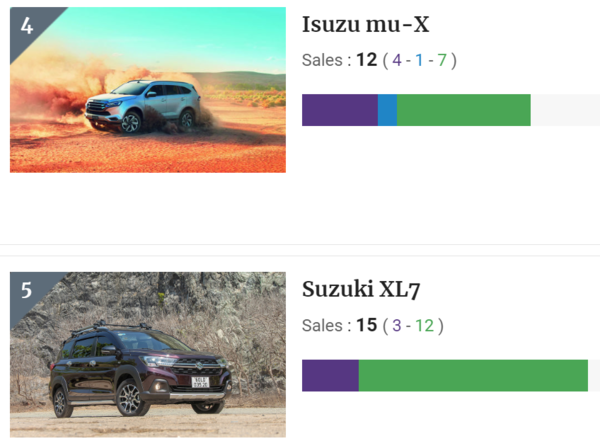This screenshot has width=600, height=446.
Task: Click the purple 4 in Isuzu sales
Action: point(397,60)
